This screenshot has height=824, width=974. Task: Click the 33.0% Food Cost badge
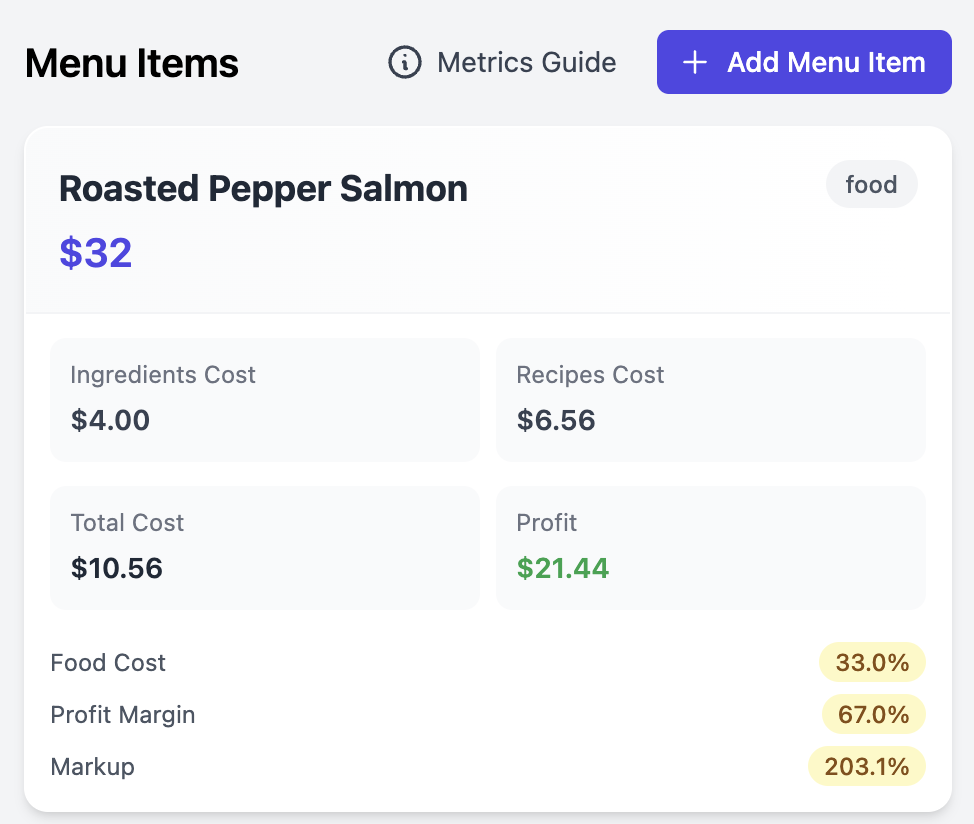[871, 662]
